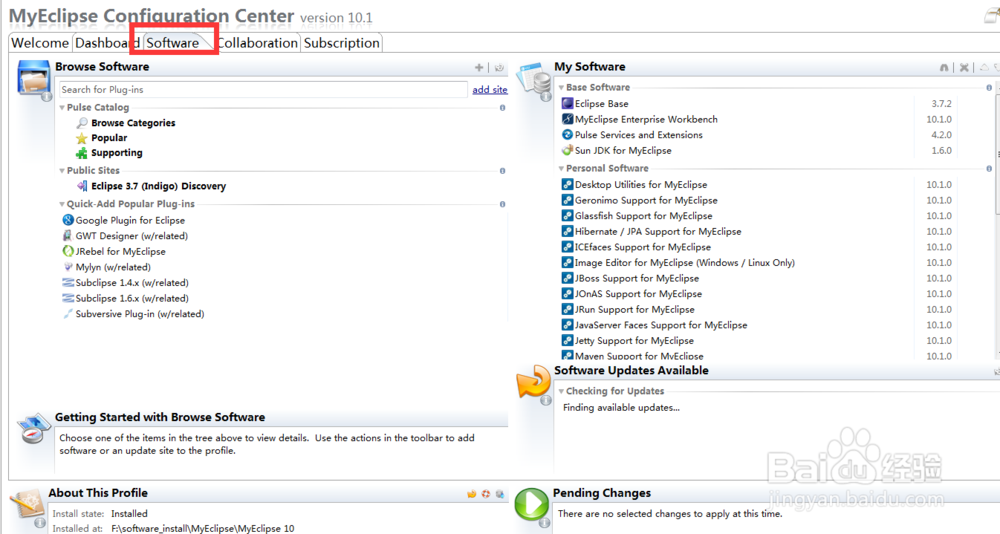Open the Collaboration tab
This screenshot has width=1000, height=534.
point(258,43)
